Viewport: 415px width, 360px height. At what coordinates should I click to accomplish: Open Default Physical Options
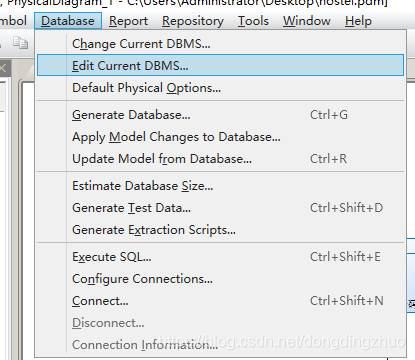(220, 88)
